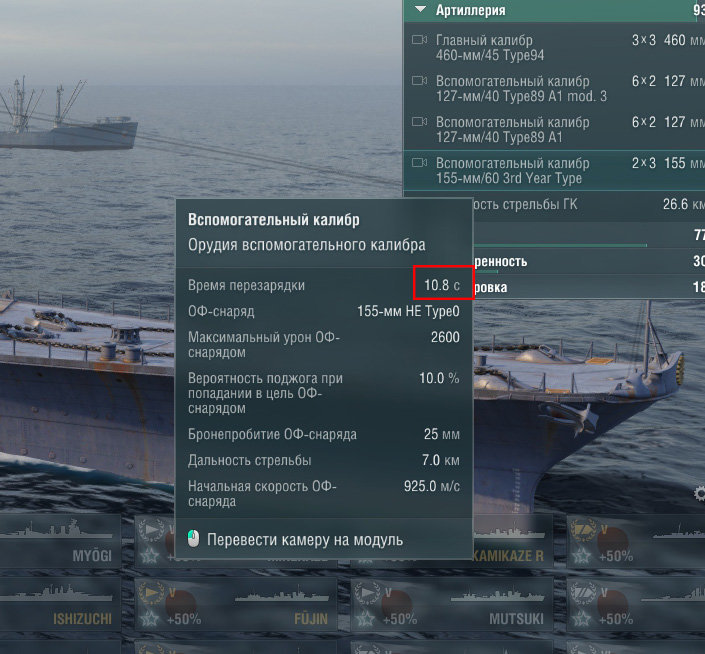Select the MYŌGI ship card
Image resolution: width=705 pixels, height=654 pixels.
[61, 541]
